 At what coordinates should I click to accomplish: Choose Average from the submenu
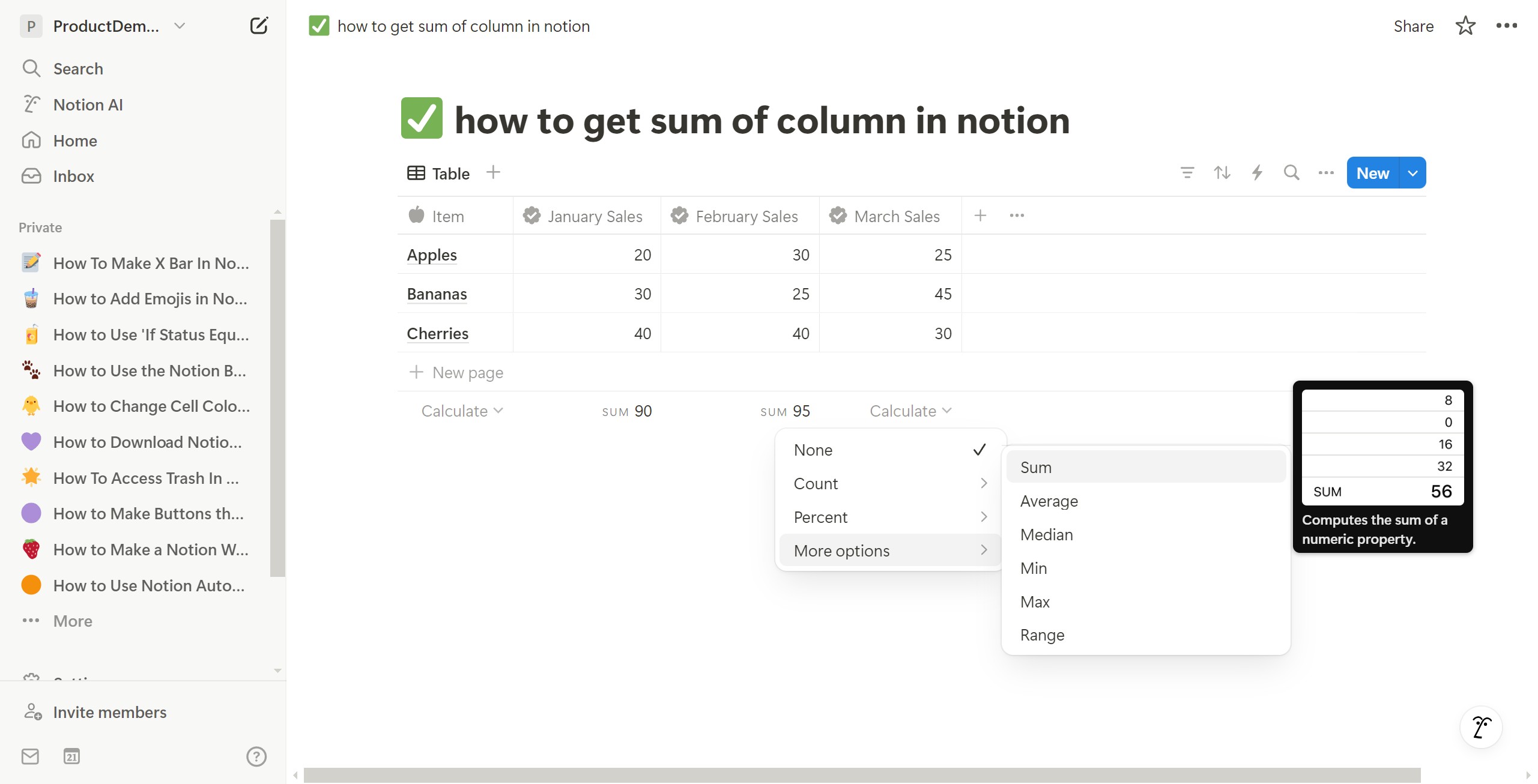pos(1146,501)
